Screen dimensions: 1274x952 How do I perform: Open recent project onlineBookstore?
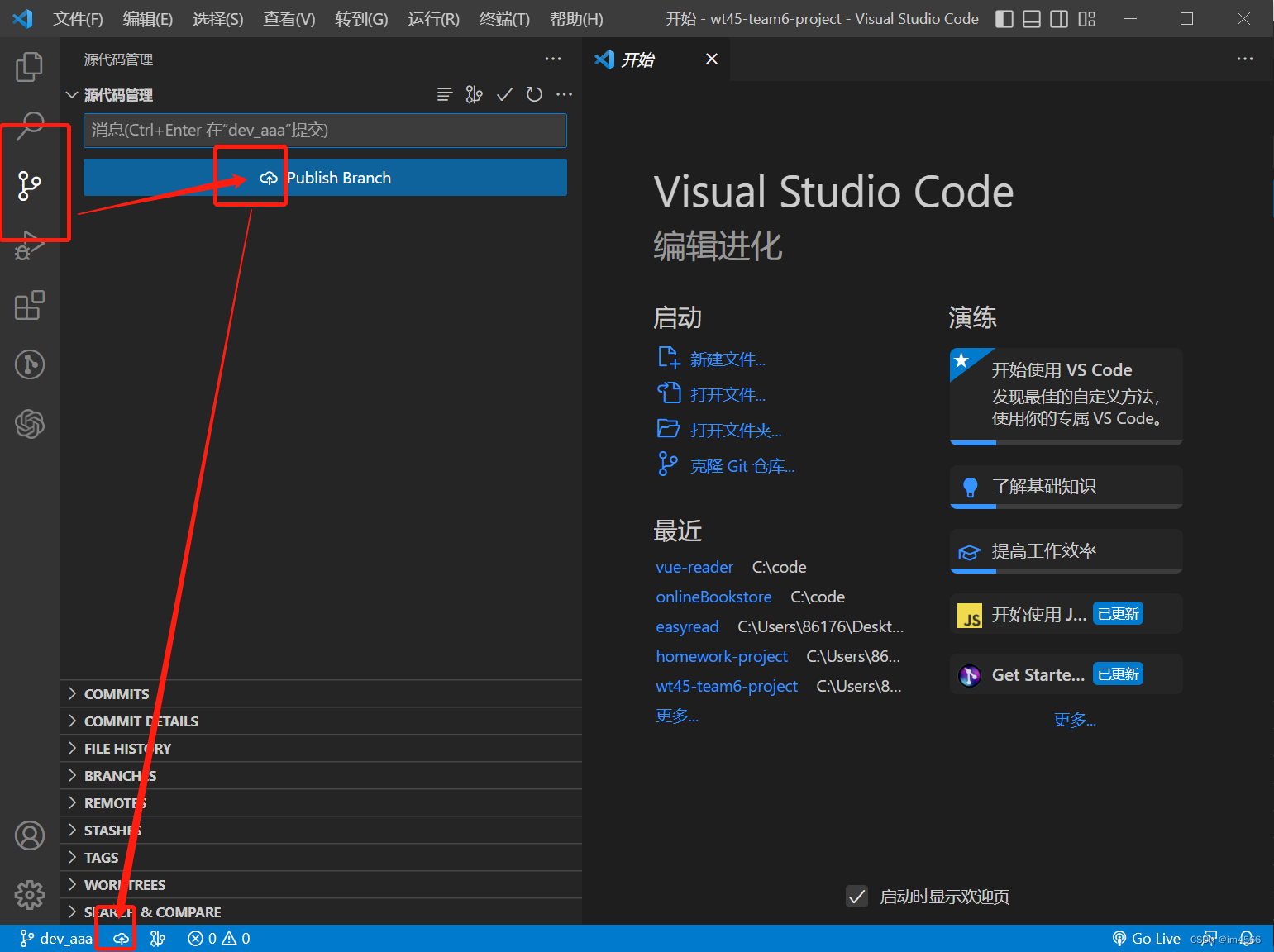click(713, 597)
